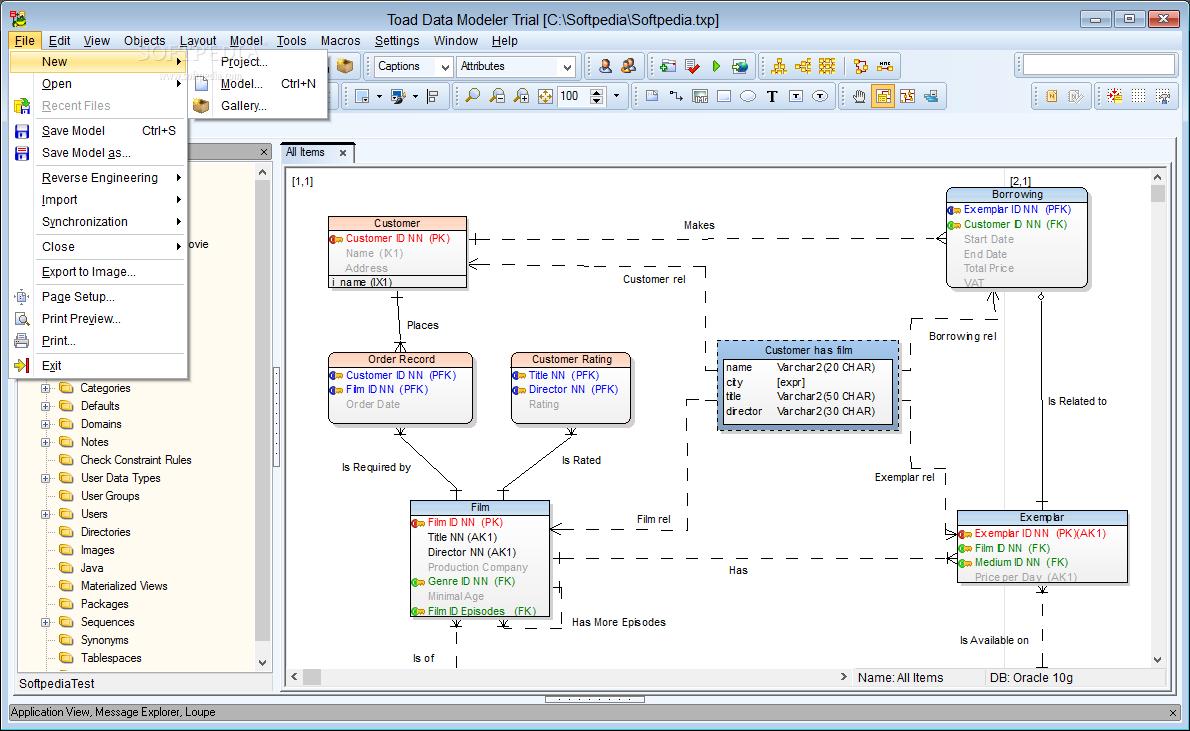The image size is (1190, 731).
Task: Click Save Model as... entry
Action: tap(98, 153)
